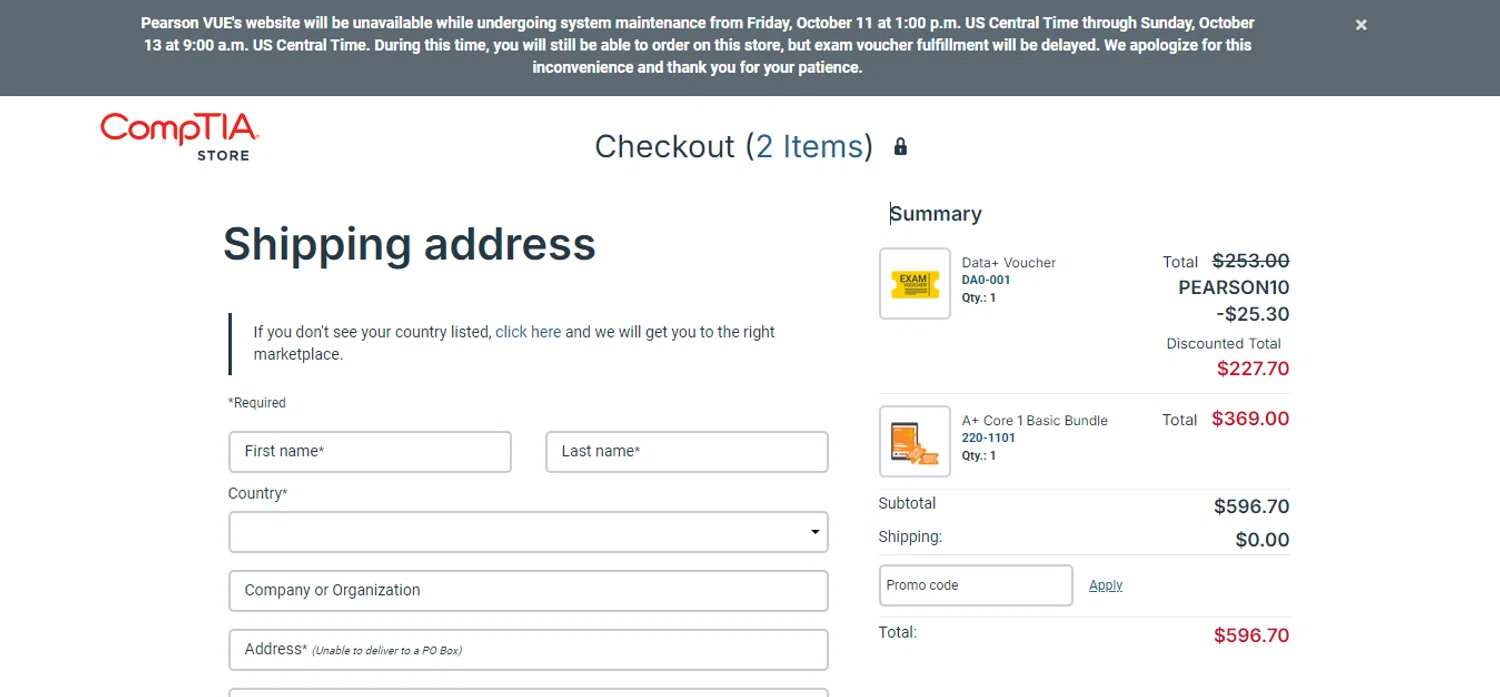Dismiss the Pearson VUE maintenance banner
Image resolution: width=1500 pixels, height=697 pixels.
[1361, 25]
